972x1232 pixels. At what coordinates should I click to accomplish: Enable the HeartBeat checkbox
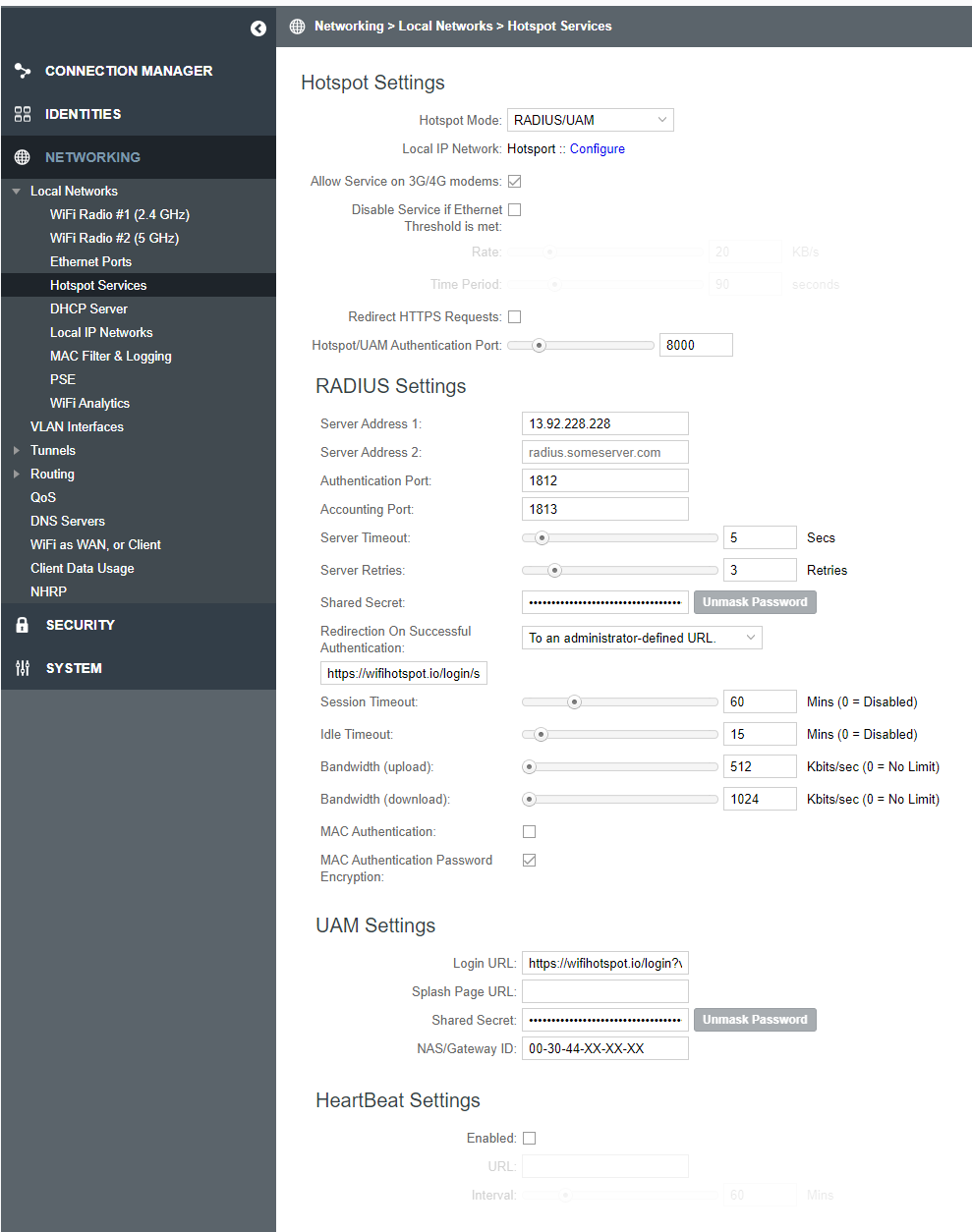(x=529, y=1138)
